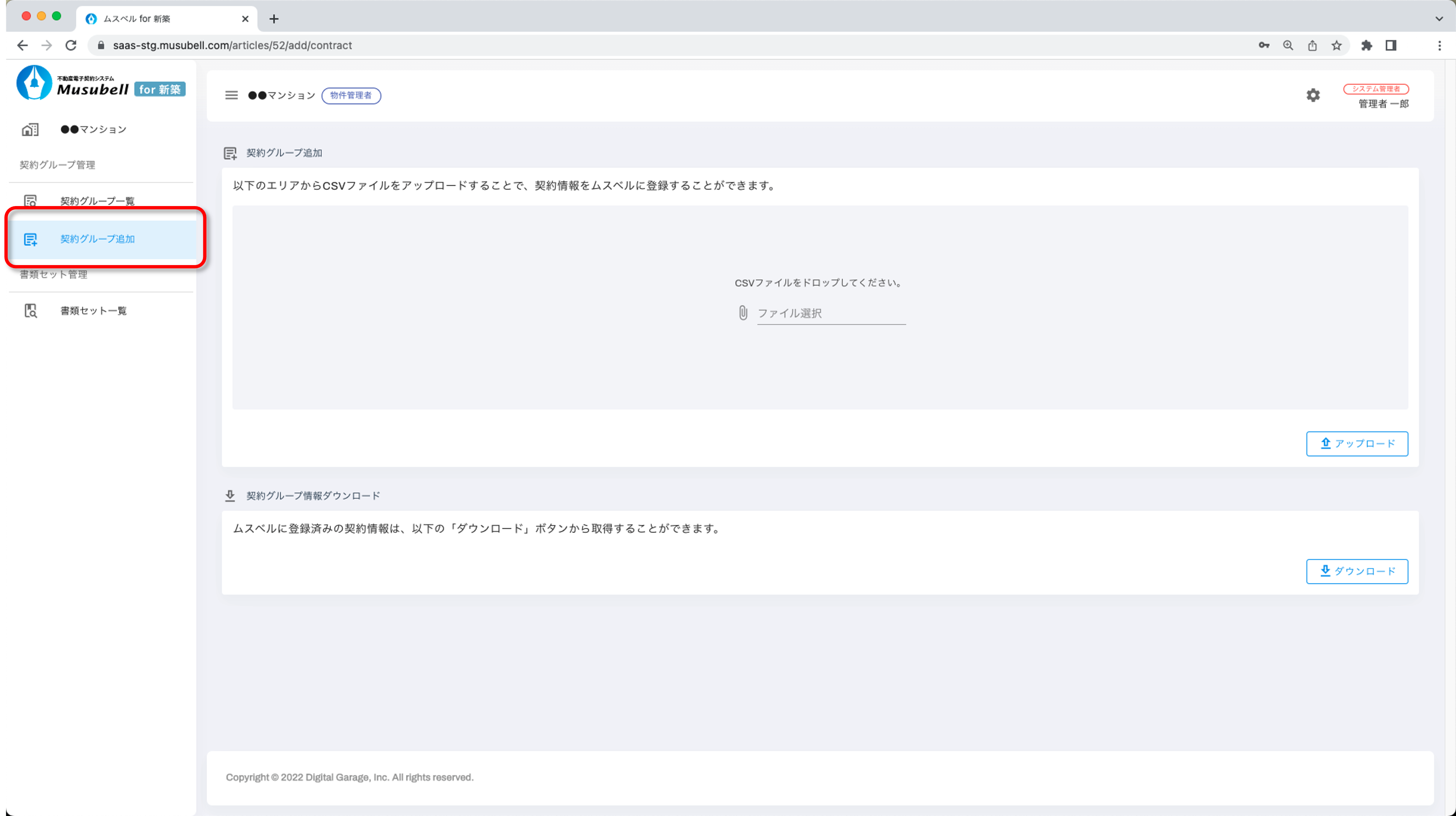Open a new browser tab
This screenshot has height=816, width=1456.
pos(274,19)
